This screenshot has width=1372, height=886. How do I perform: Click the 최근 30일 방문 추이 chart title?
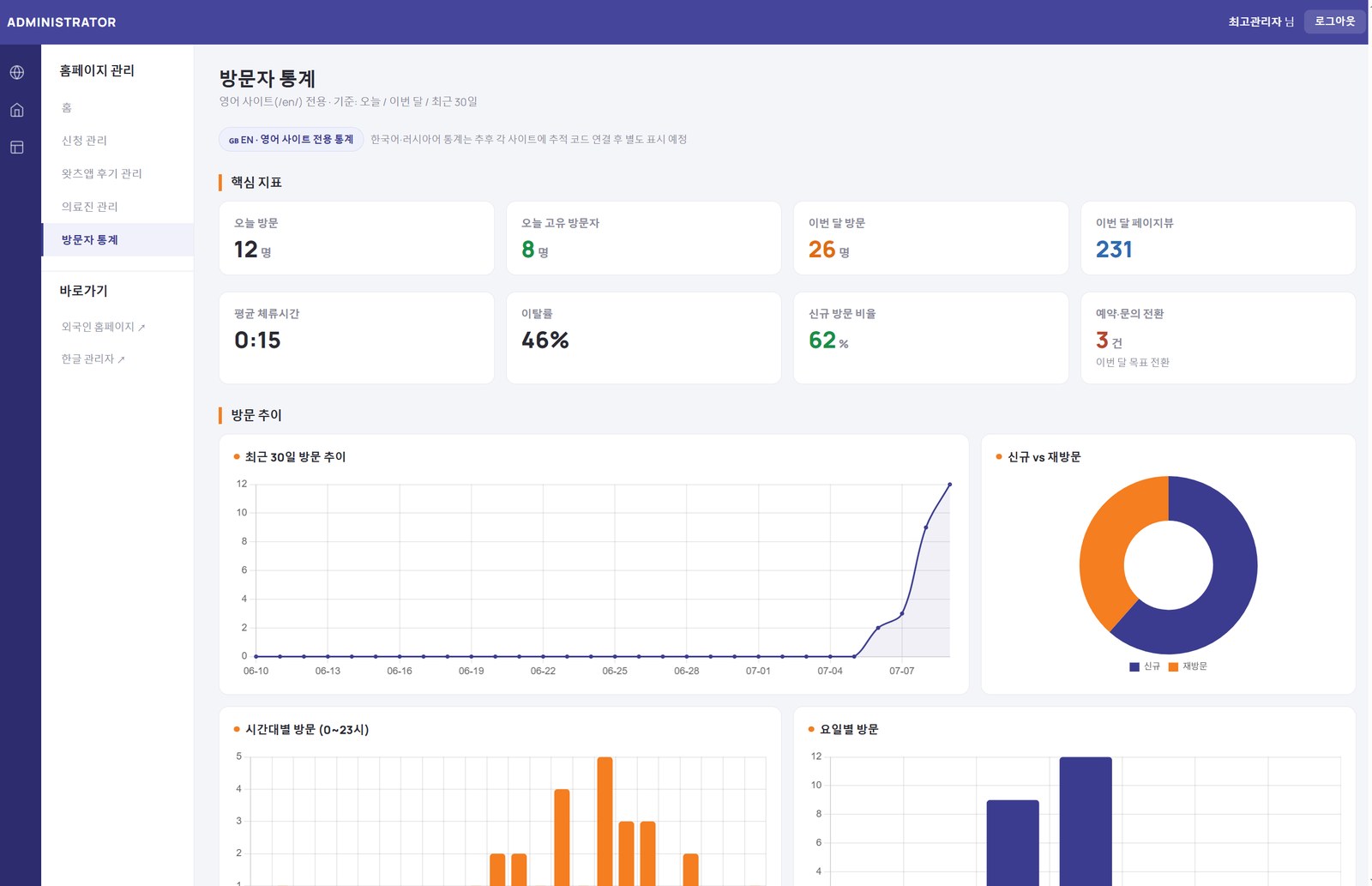tap(295, 457)
